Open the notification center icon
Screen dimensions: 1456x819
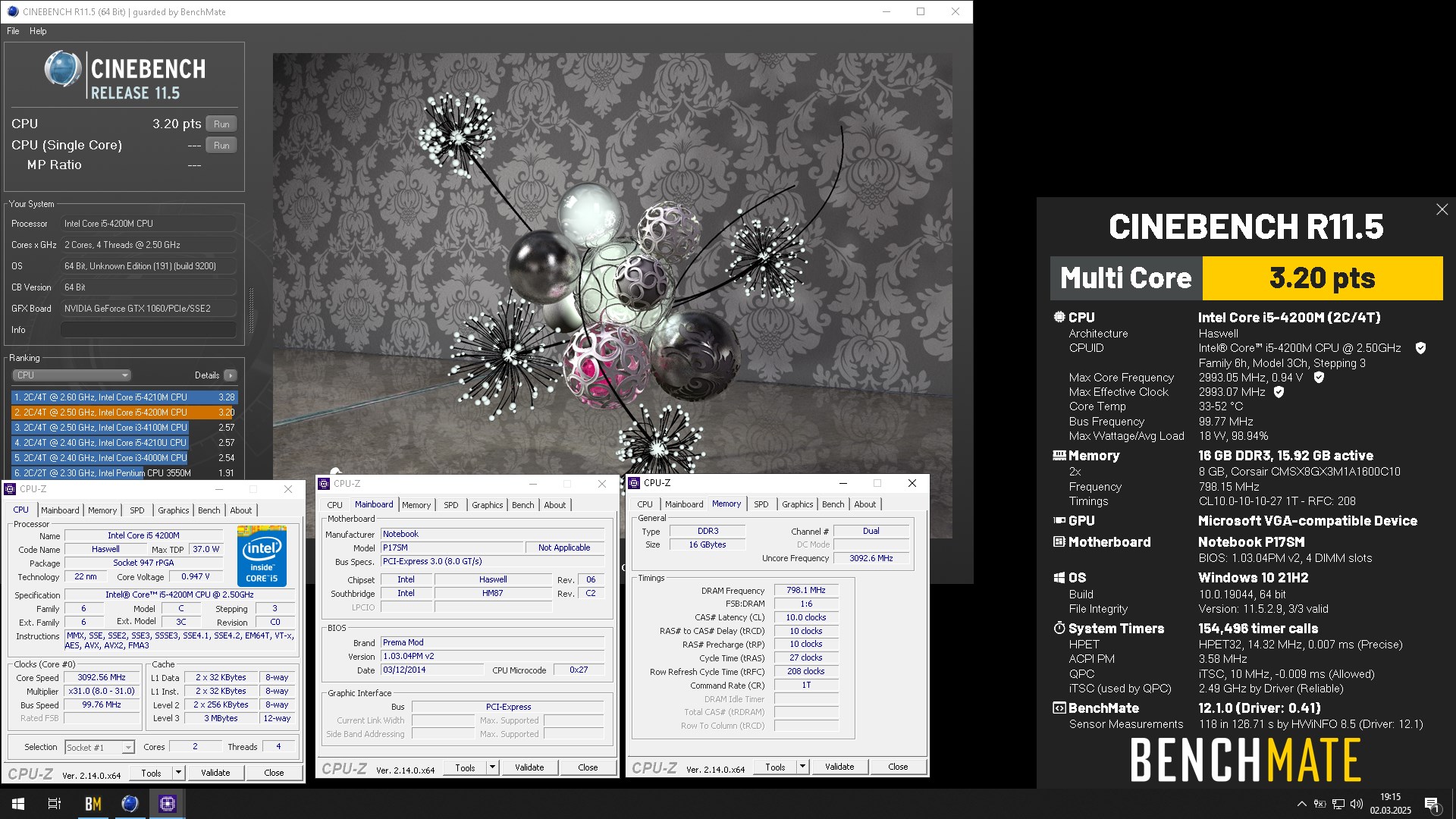[1432, 804]
